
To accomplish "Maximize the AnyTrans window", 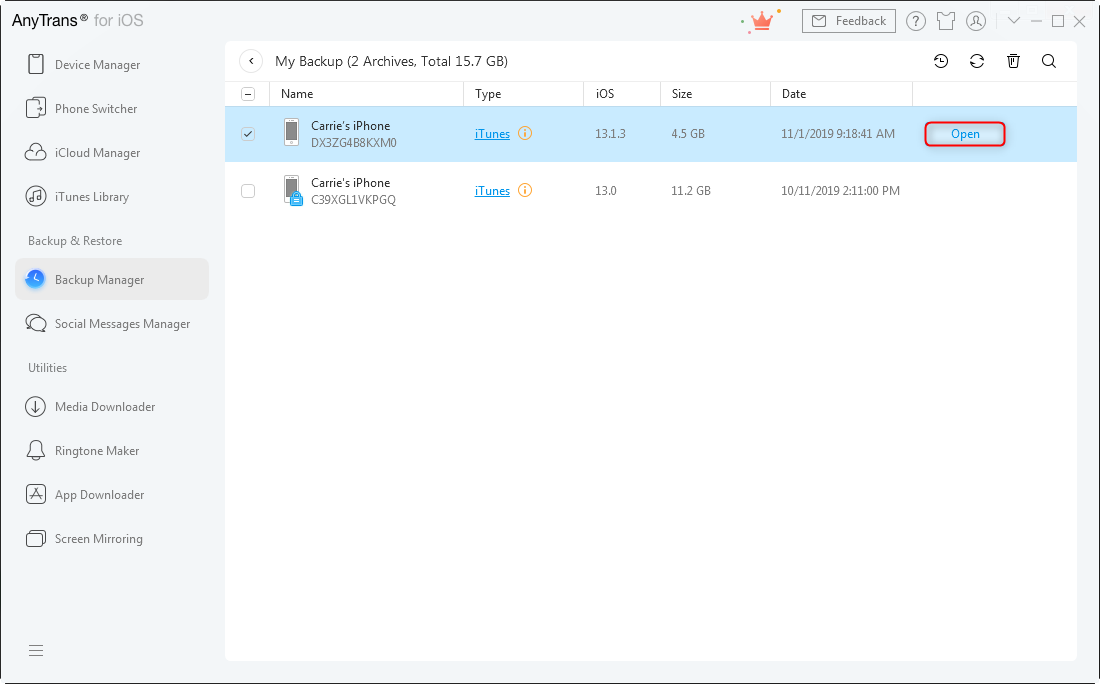I will pyautogui.click(x=1058, y=21).
